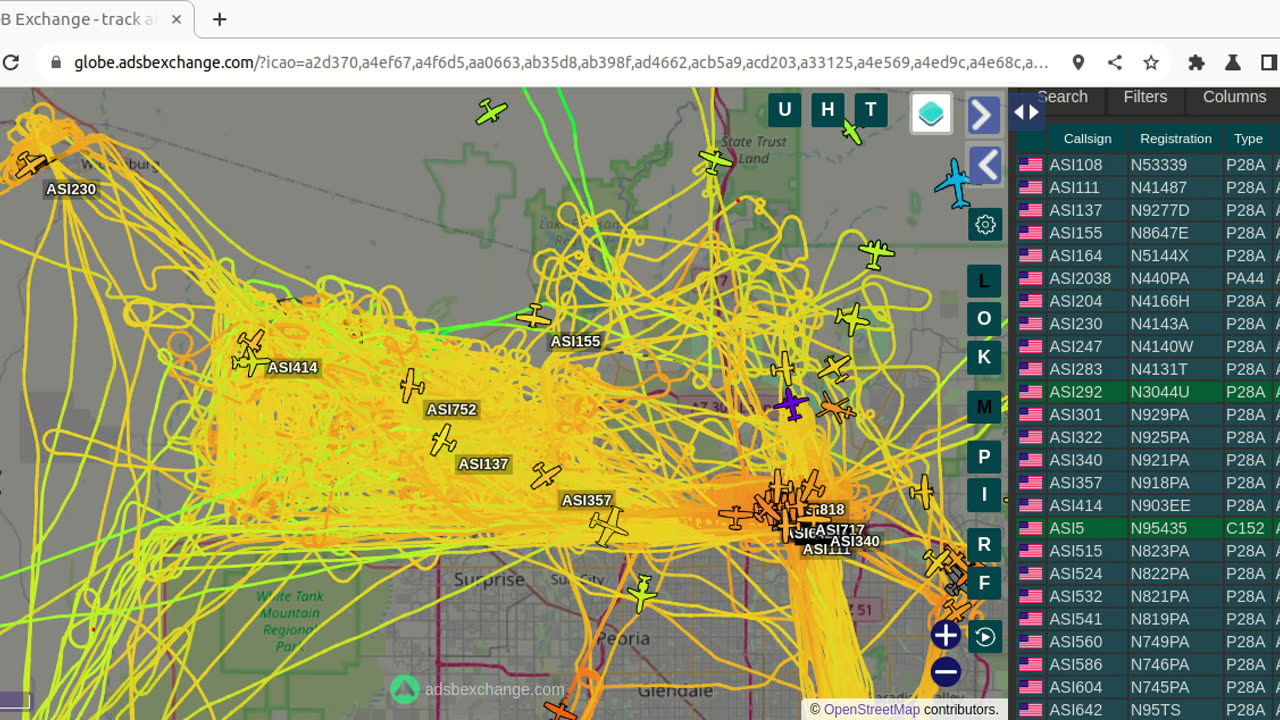The image size is (1280, 720).
Task: Sort table by Type column
Action: (x=1248, y=139)
